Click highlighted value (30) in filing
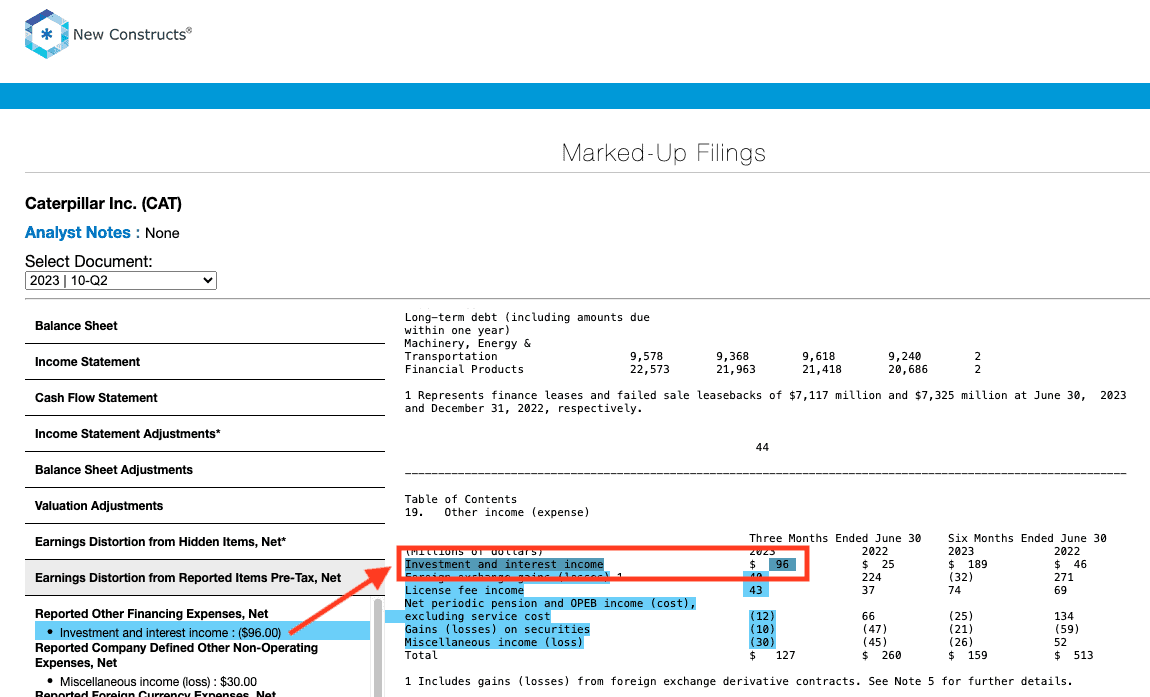Image resolution: width=1150 pixels, height=697 pixels. 762,643
